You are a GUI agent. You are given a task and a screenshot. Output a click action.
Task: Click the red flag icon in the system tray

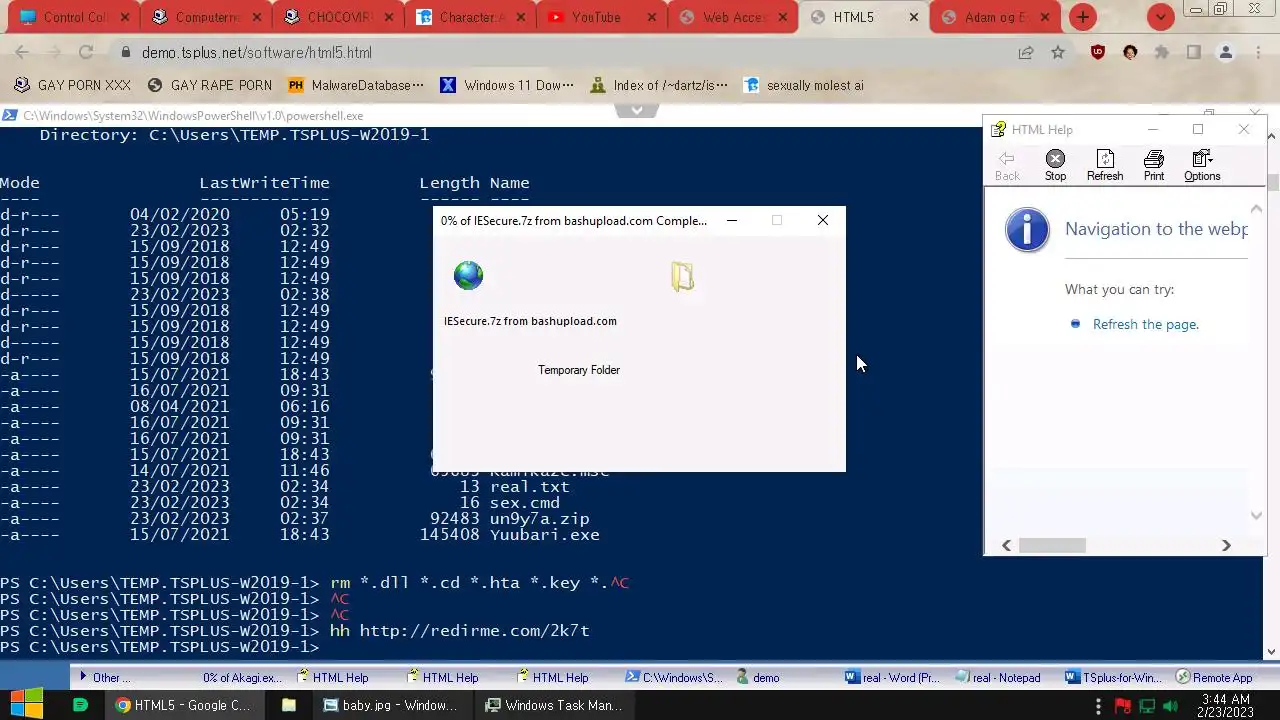click(x=1123, y=707)
